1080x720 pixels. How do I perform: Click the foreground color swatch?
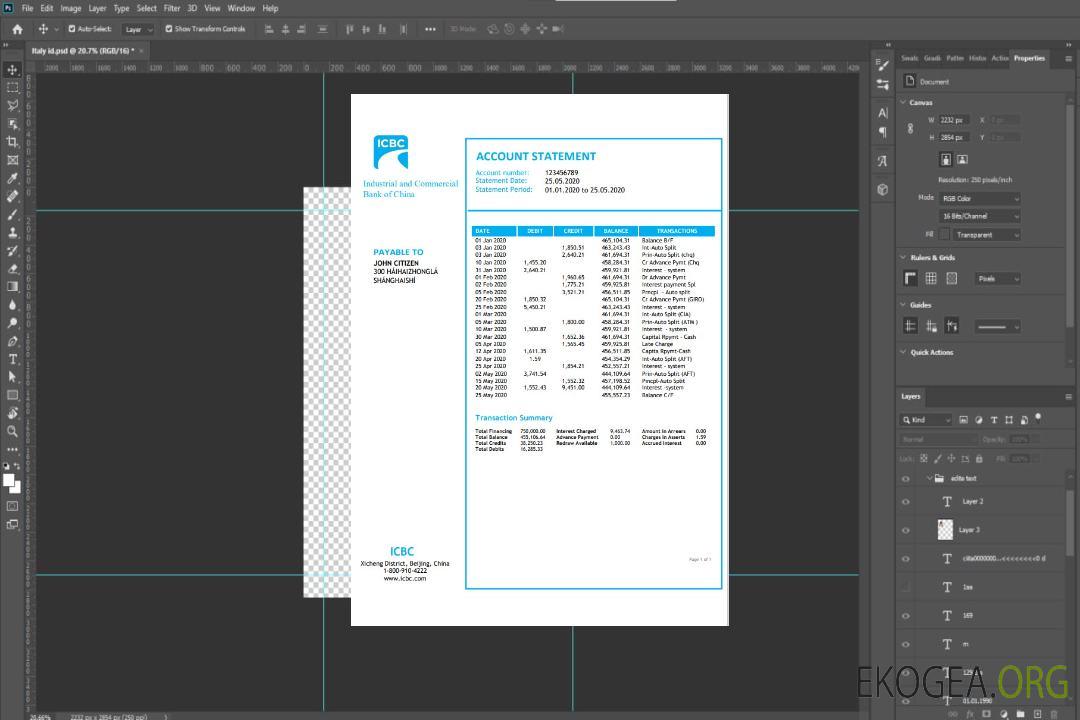point(9,480)
